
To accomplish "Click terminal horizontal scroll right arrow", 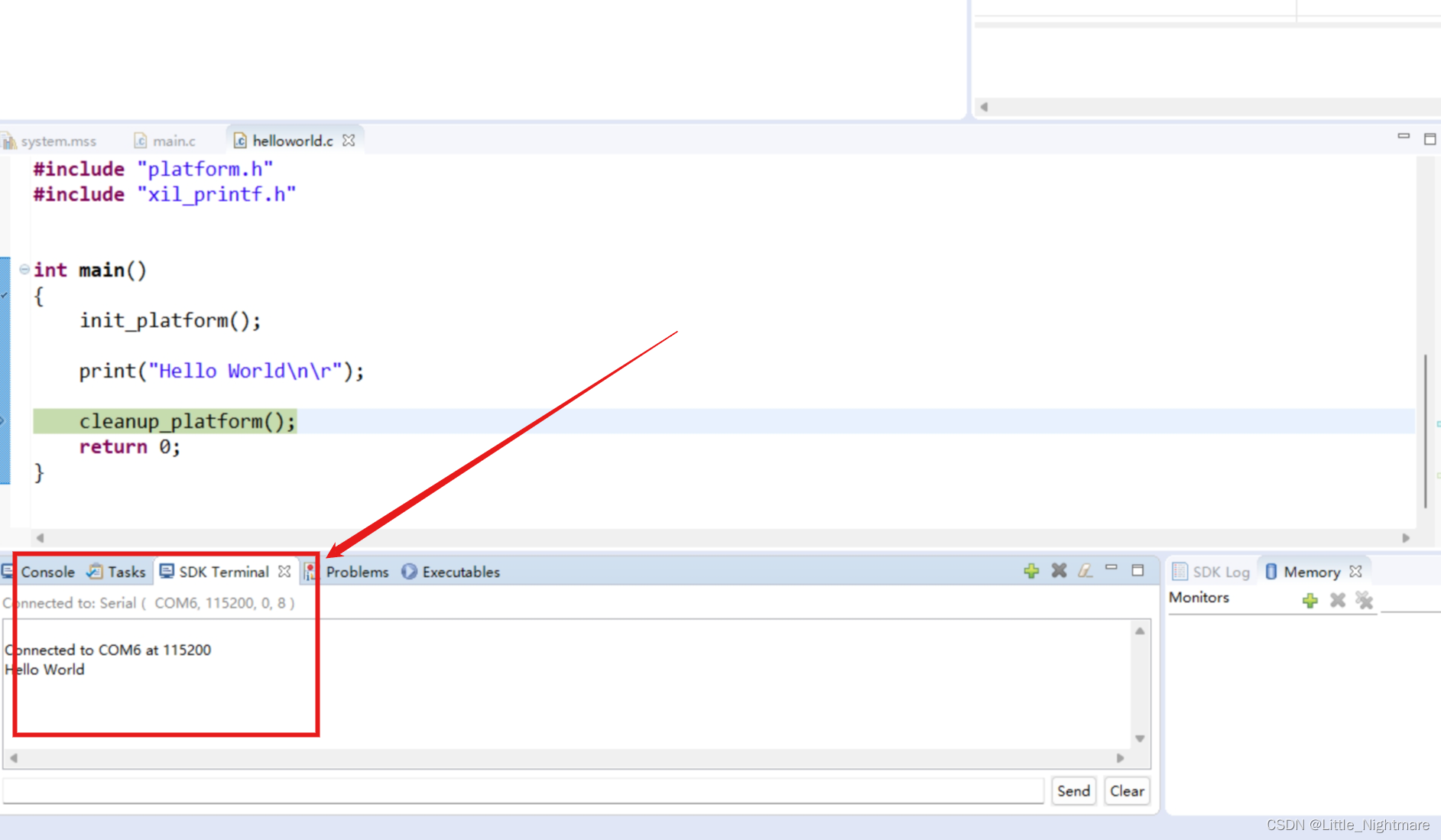I will tap(1120, 758).
